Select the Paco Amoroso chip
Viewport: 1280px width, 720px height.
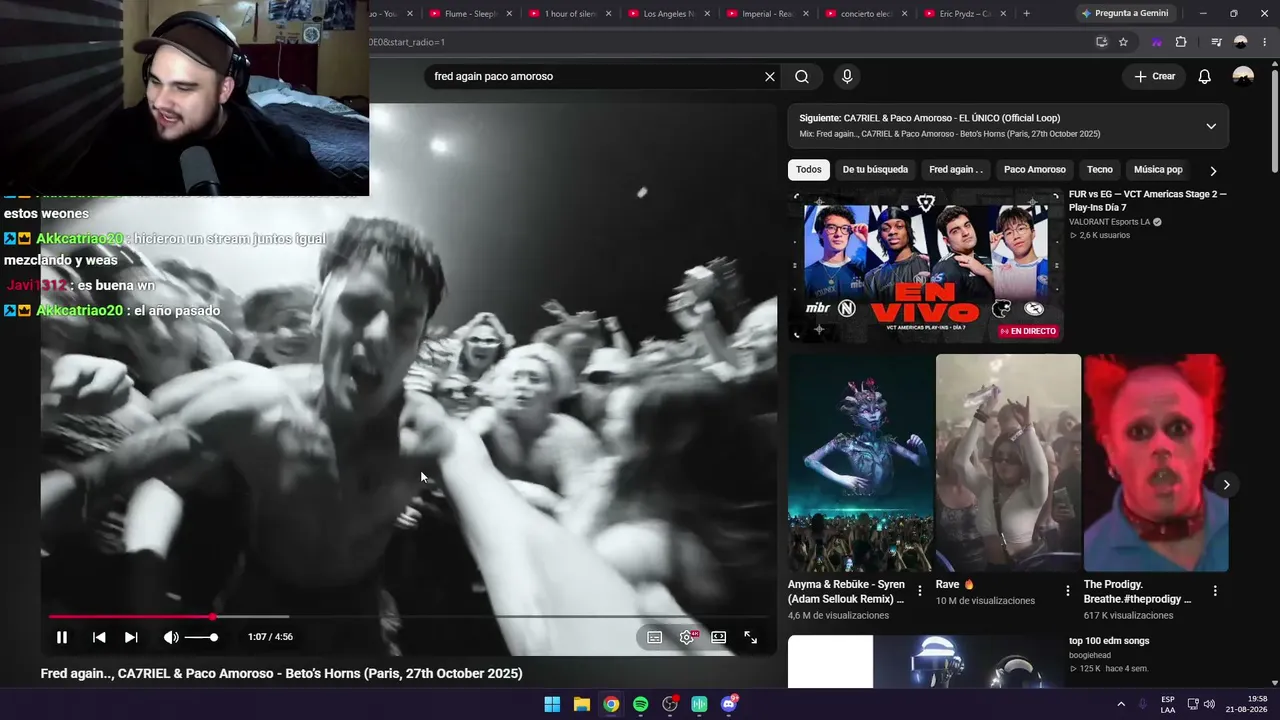click(x=1035, y=170)
